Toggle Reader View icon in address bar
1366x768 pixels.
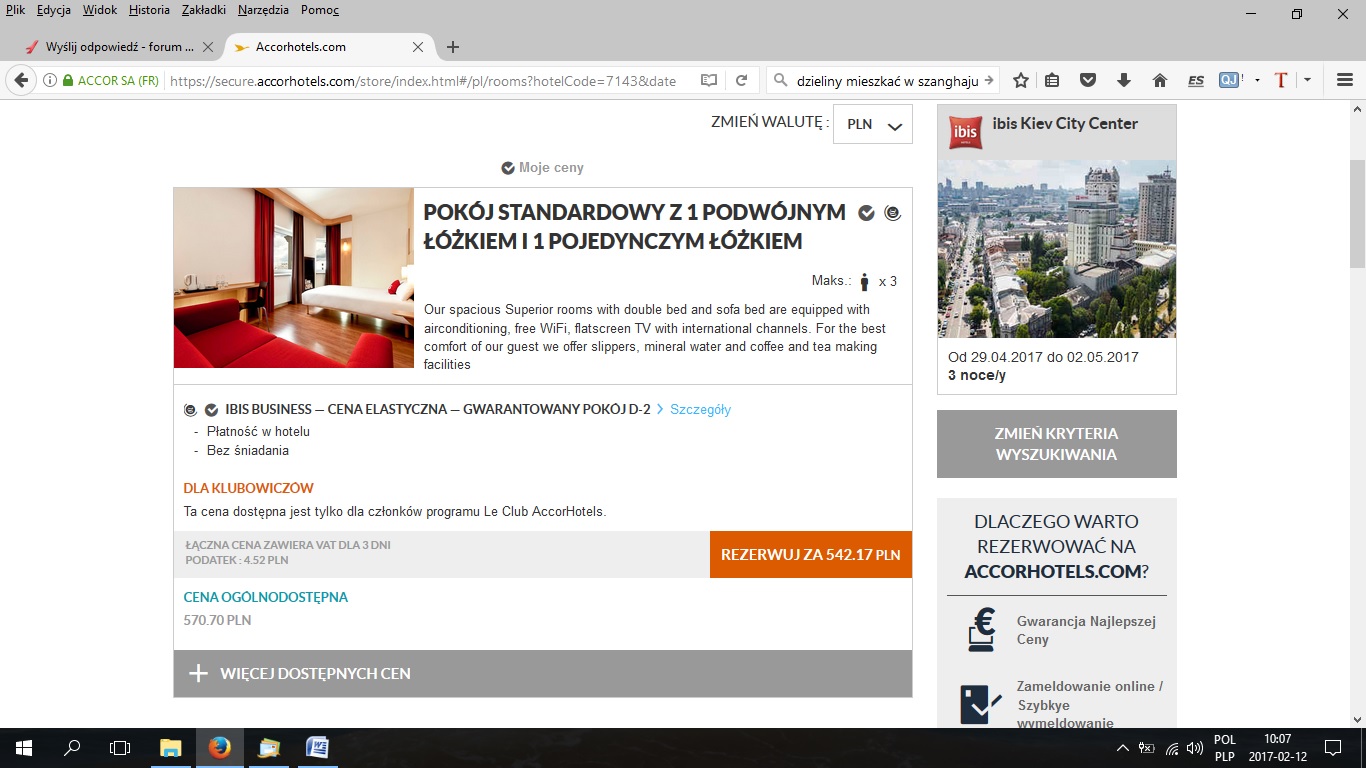pyautogui.click(x=709, y=81)
